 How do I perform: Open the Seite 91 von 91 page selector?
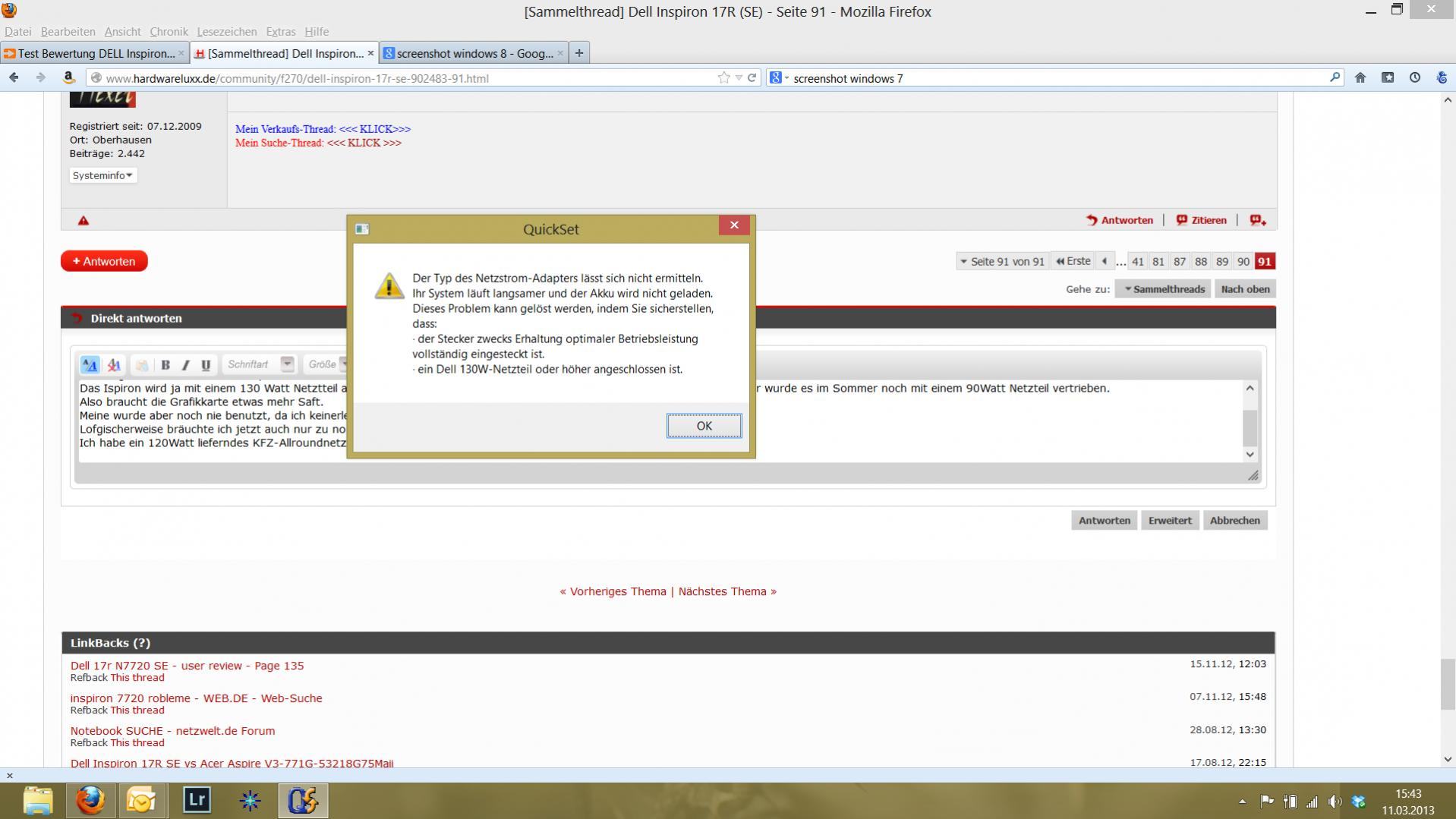(x=1002, y=261)
